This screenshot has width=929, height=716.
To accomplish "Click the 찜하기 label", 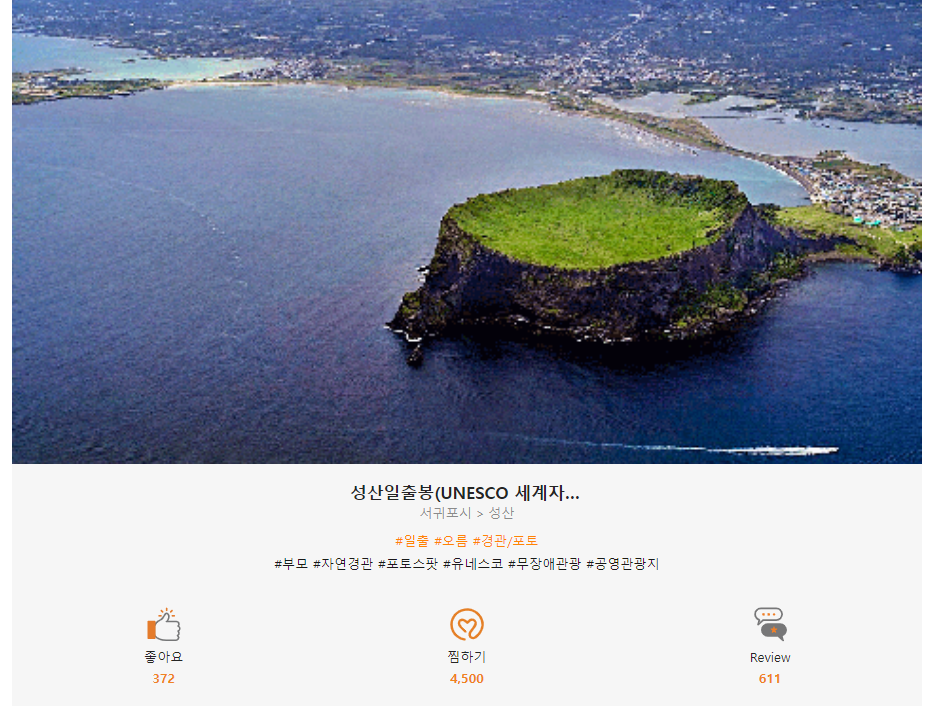I will coord(467,657).
